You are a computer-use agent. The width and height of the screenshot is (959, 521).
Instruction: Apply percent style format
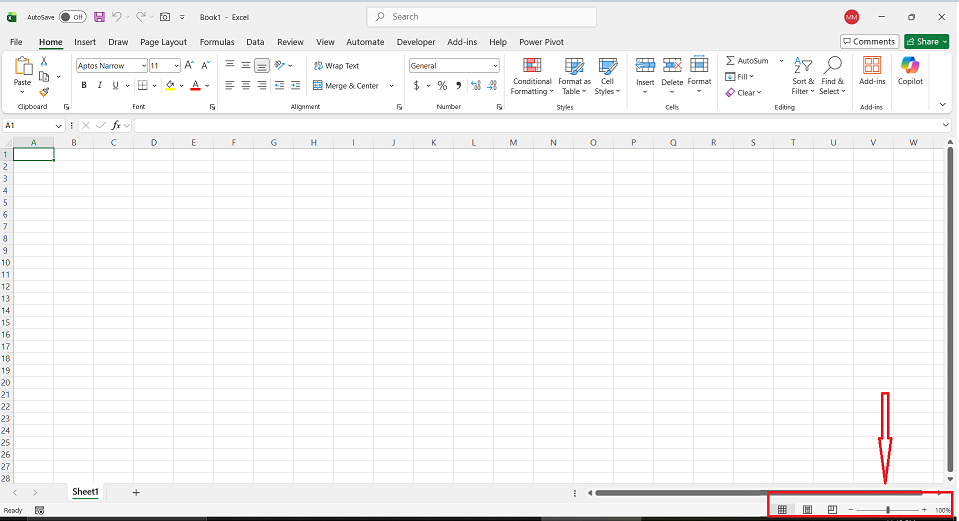(x=442, y=86)
